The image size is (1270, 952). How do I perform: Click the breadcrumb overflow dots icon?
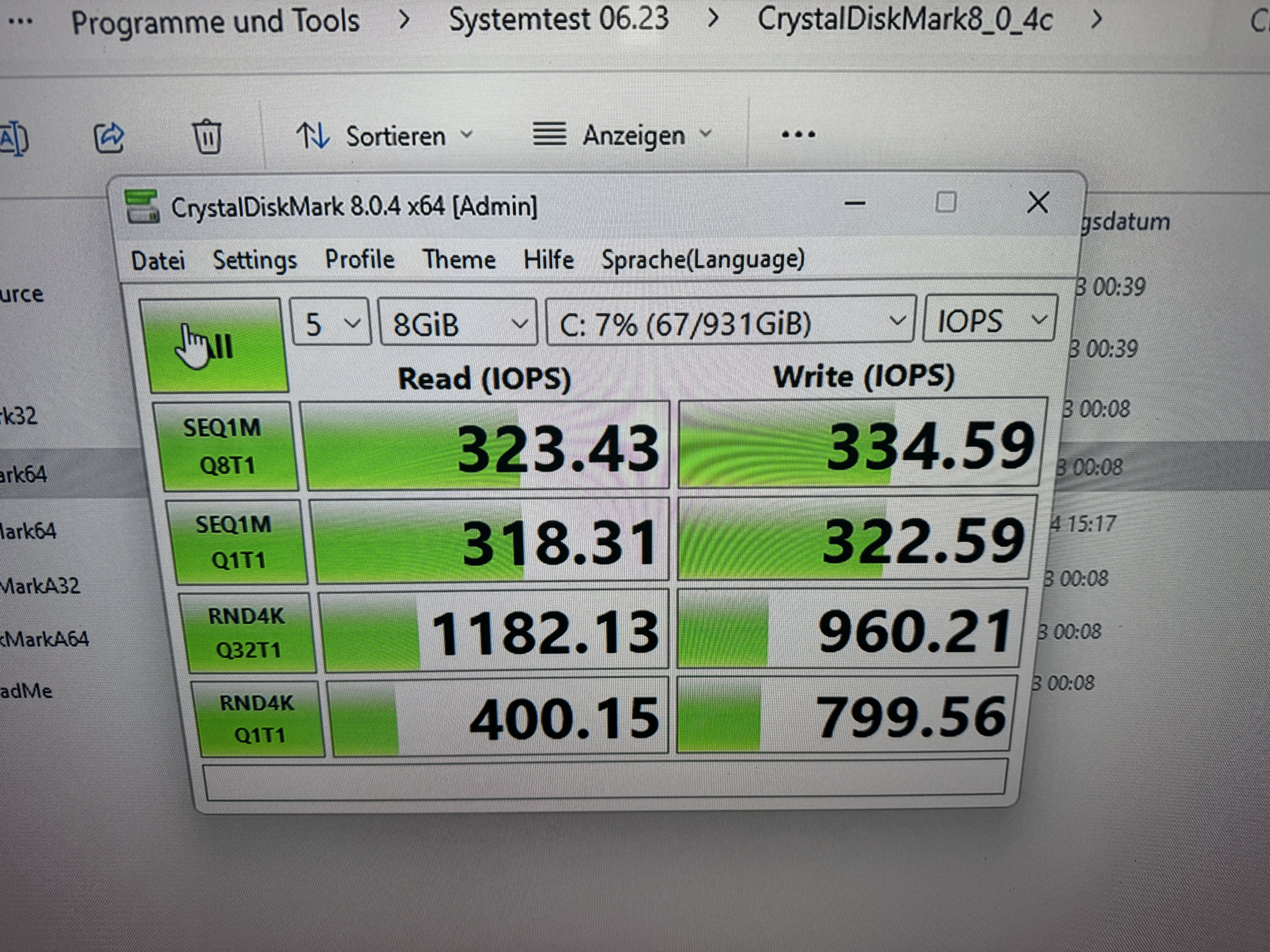(21, 22)
